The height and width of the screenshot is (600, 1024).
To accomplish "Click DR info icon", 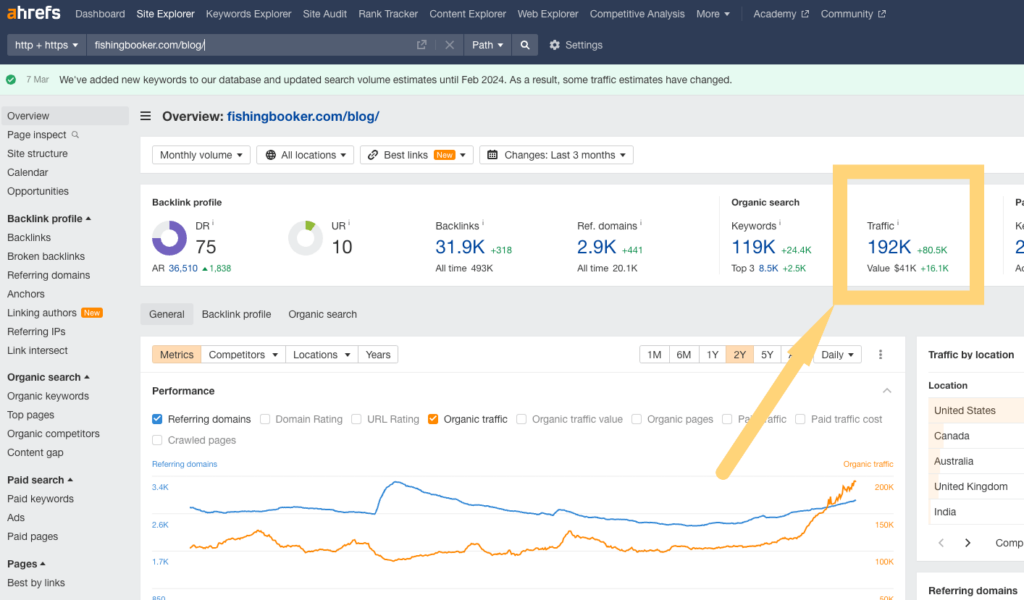I will (213, 223).
